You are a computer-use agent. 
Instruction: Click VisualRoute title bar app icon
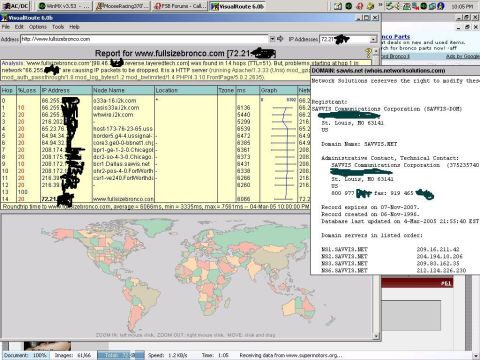tap(4, 18)
